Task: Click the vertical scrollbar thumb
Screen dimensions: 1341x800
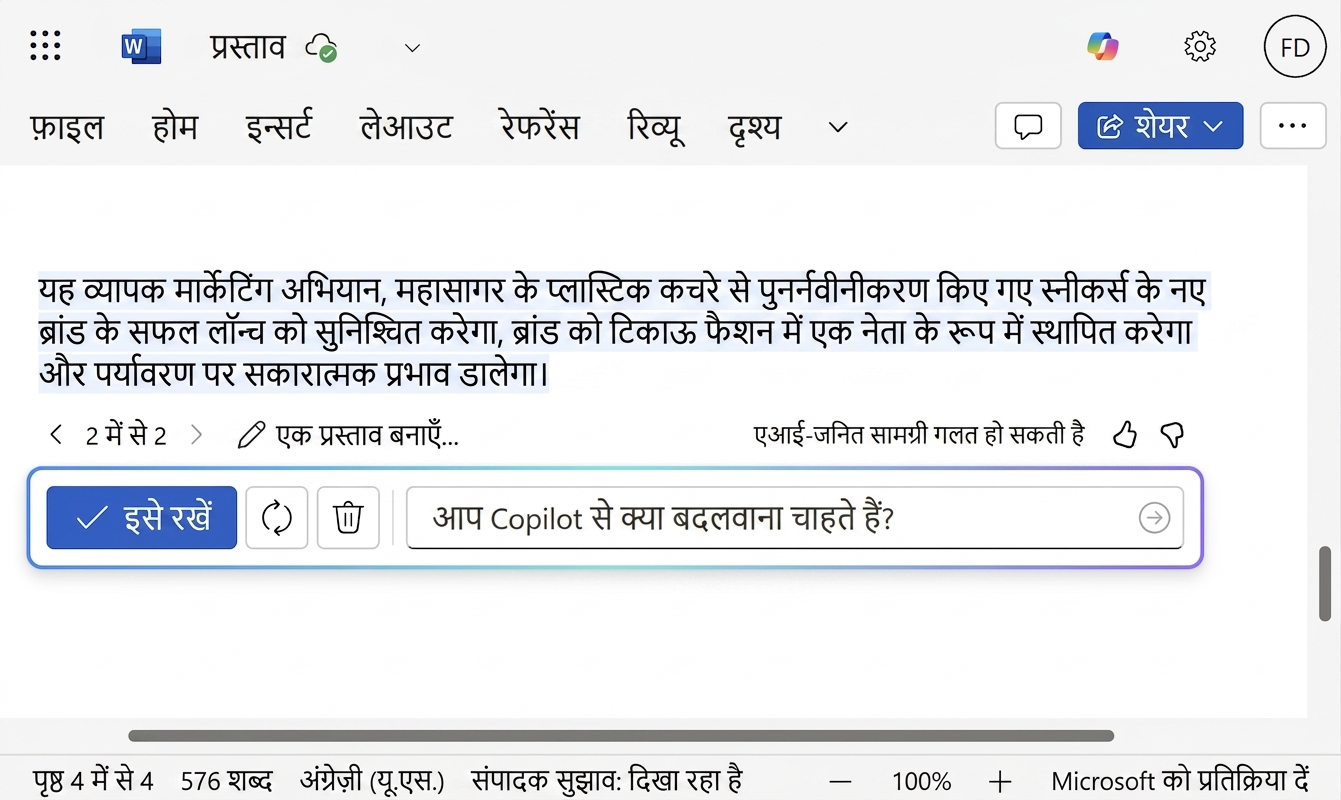Action: tap(1326, 584)
